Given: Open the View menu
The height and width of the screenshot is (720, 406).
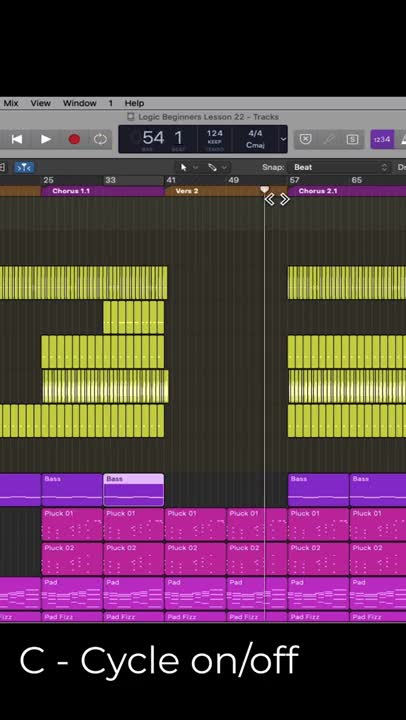Looking at the screenshot, I should click(40, 103).
